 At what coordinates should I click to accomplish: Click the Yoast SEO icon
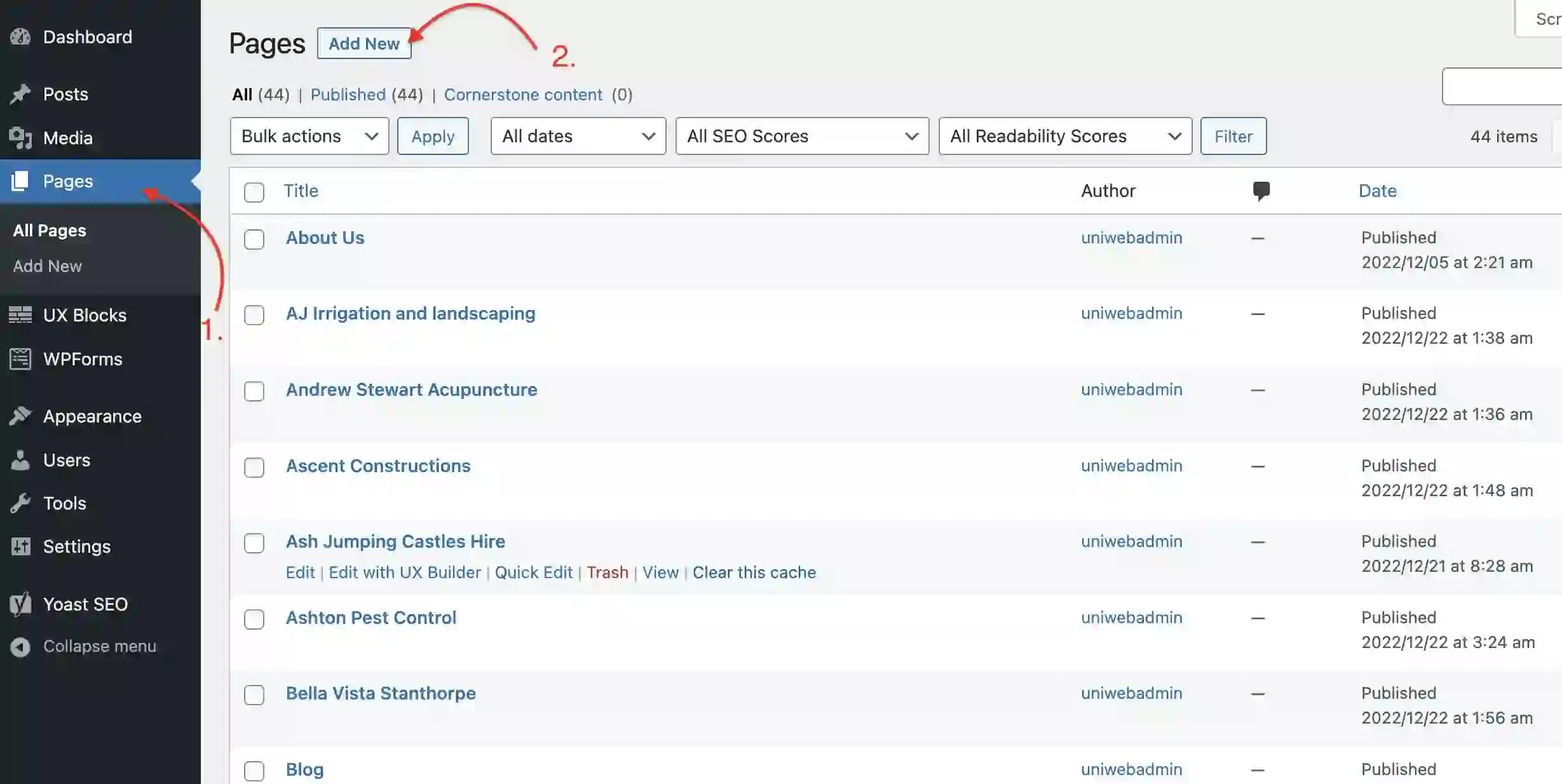(20, 604)
